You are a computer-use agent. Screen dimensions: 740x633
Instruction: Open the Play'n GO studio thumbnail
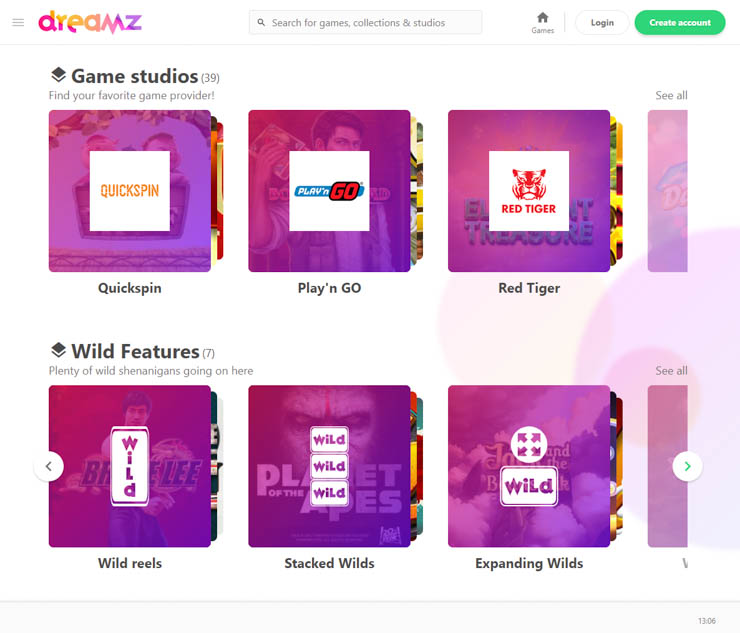(329, 191)
